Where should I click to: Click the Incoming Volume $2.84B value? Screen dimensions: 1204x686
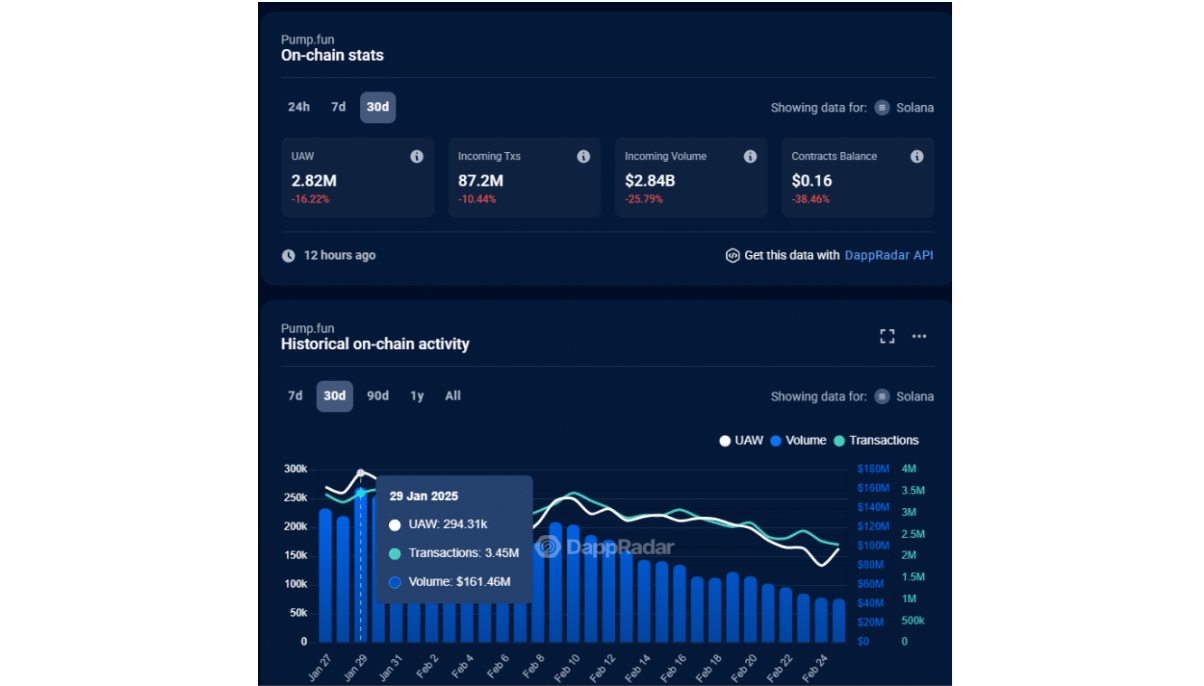tap(650, 181)
